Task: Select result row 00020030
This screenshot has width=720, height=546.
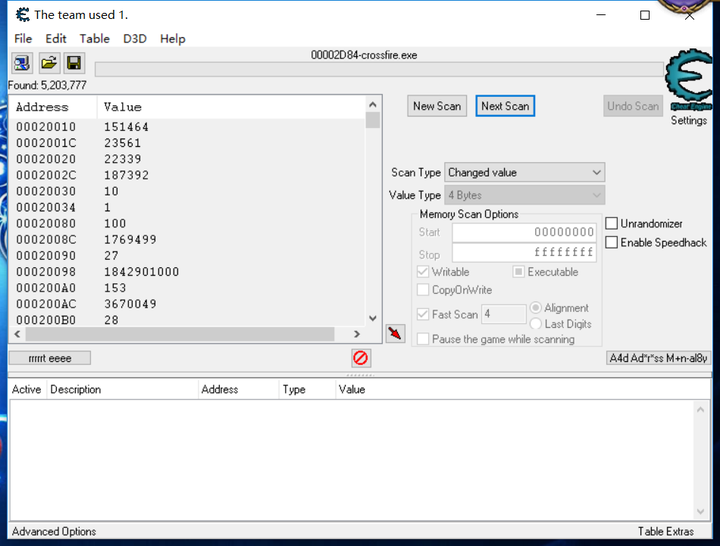Action: click(x=187, y=191)
